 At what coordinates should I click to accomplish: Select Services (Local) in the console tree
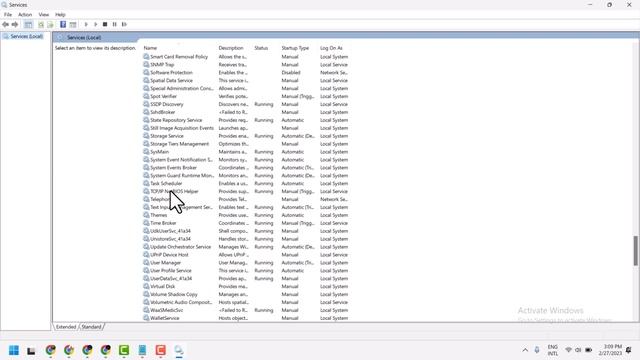click(27, 37)
